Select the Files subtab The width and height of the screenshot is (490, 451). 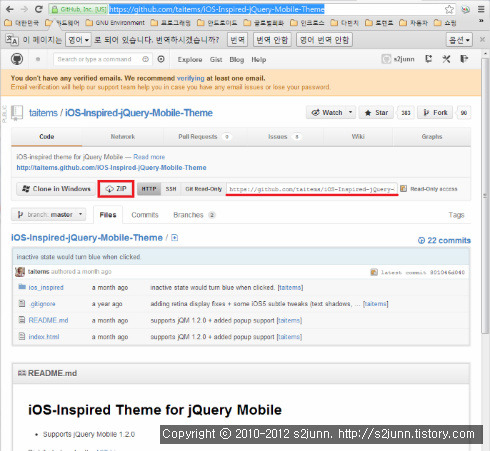[108, 215]
